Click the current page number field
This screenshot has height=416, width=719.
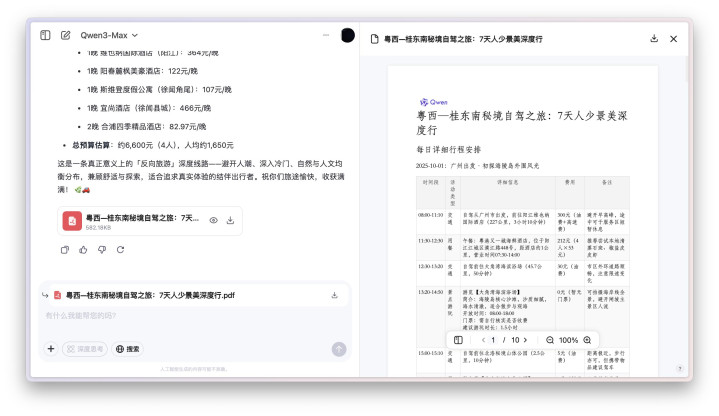(x=493, y=340)
